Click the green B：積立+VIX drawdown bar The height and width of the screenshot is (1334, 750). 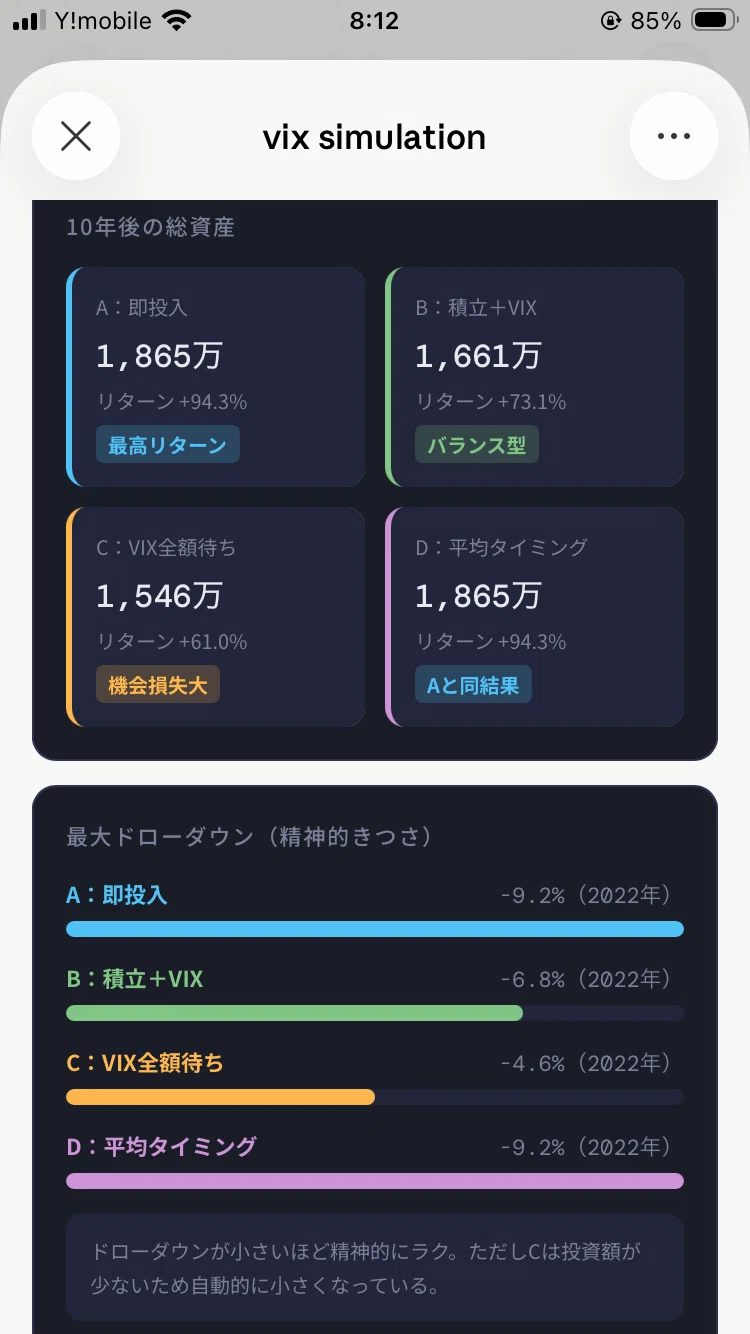pyautogui.click(x=294, y=1013)
